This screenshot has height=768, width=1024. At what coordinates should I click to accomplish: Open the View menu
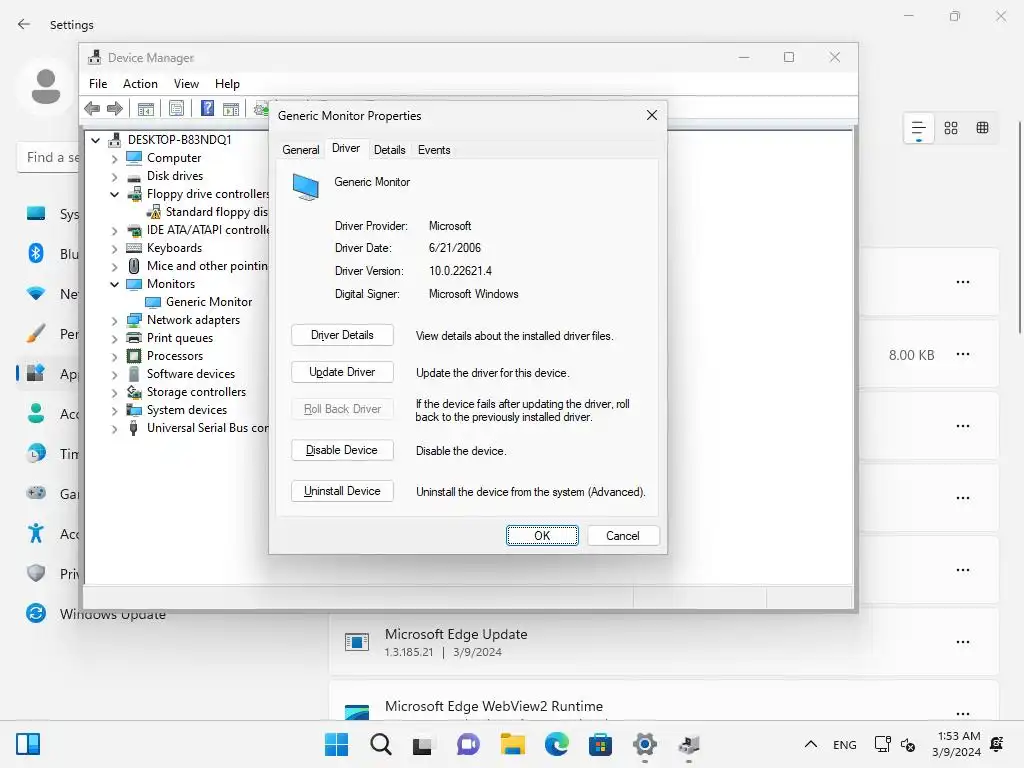tap(186, 84)
